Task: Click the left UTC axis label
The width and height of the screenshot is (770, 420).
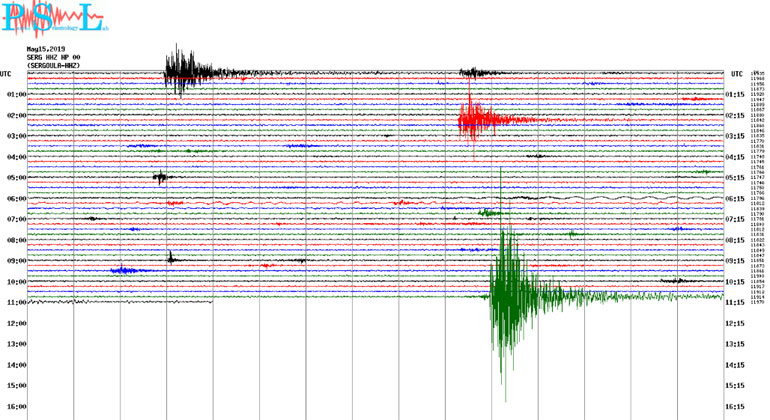Action: click(x=6, y=74)
